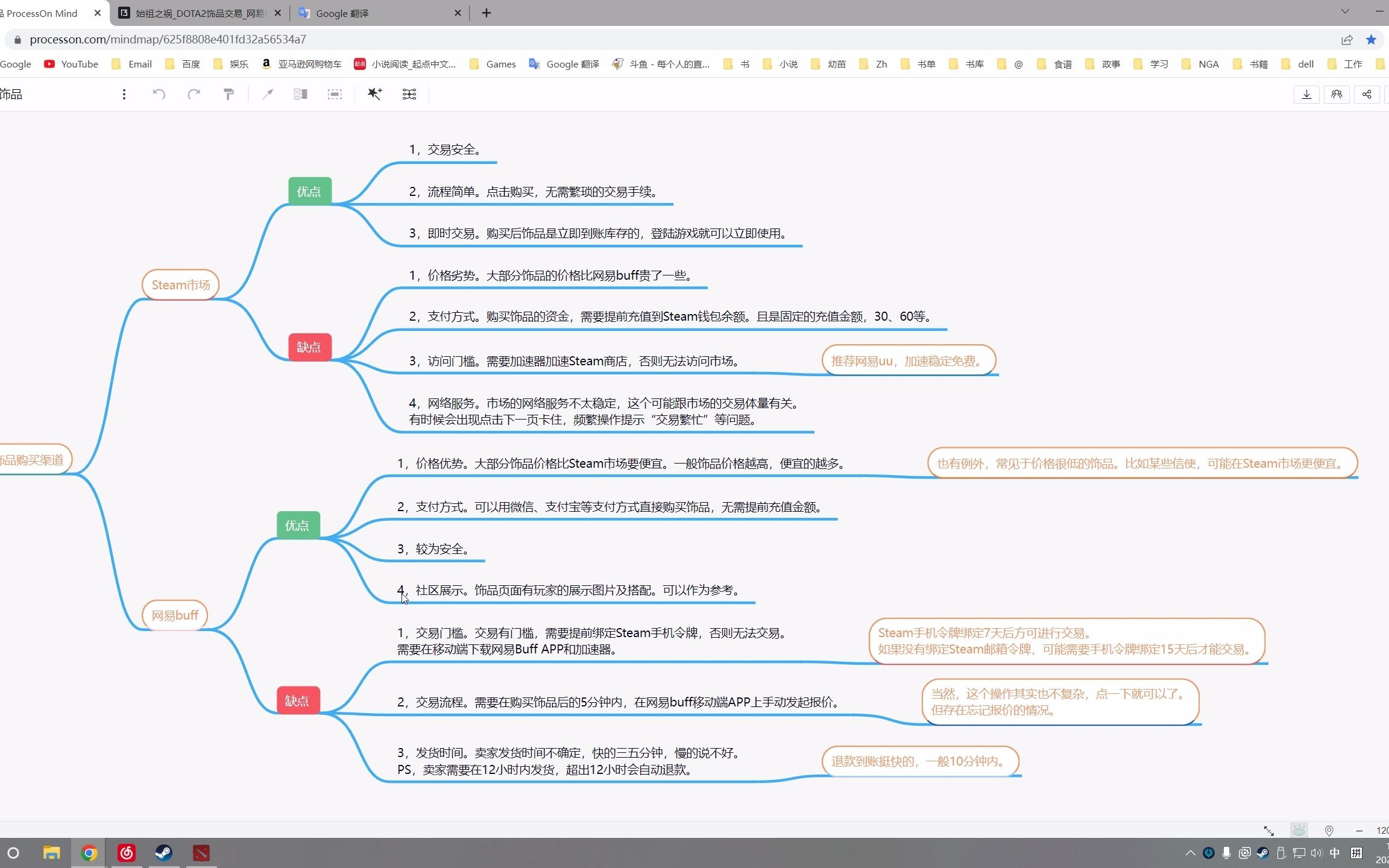This screenshot has width=1389, height=868.
Task: Open the mind map structure layout icon
Action: pyautogui.click(x=409, y=94)
